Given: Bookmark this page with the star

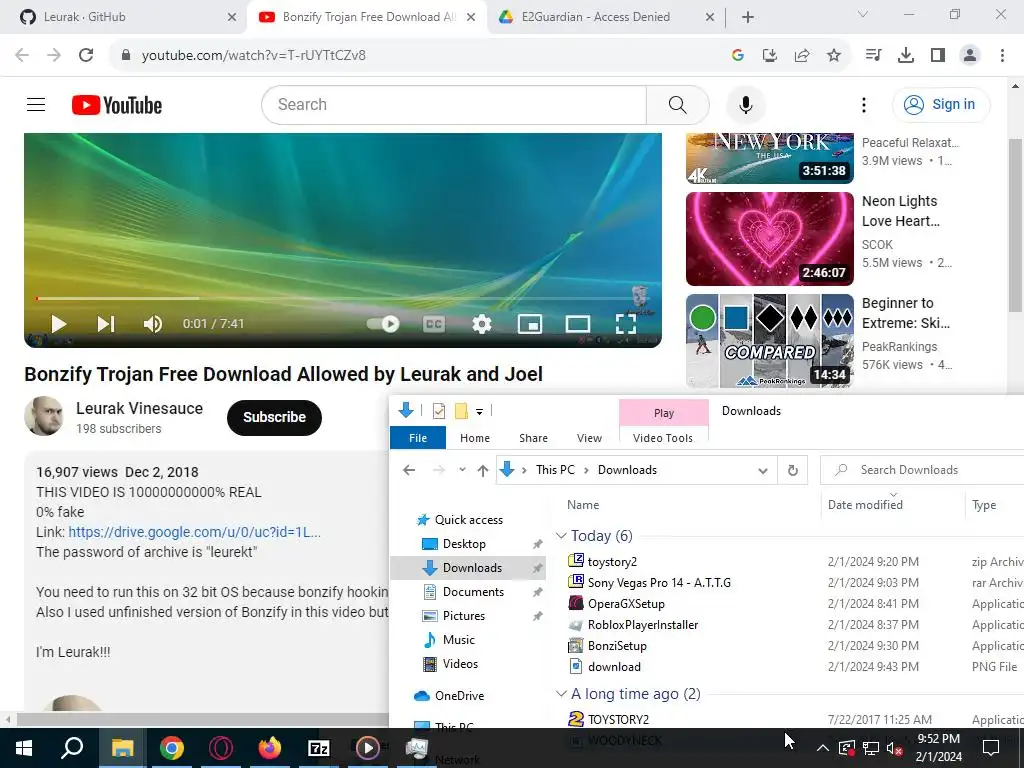Looking at the screenshot, I should pyautogui.click(x=834, y=56).
